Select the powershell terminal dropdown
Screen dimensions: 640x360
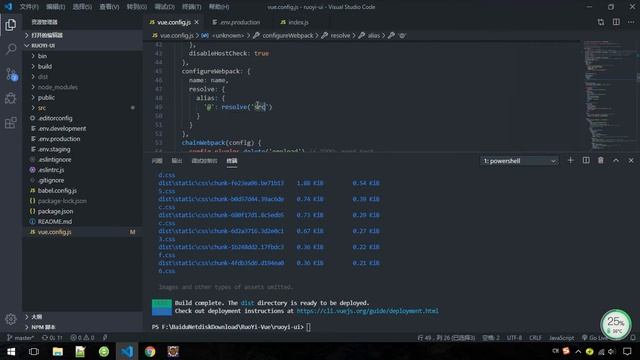tap(519, 161)
